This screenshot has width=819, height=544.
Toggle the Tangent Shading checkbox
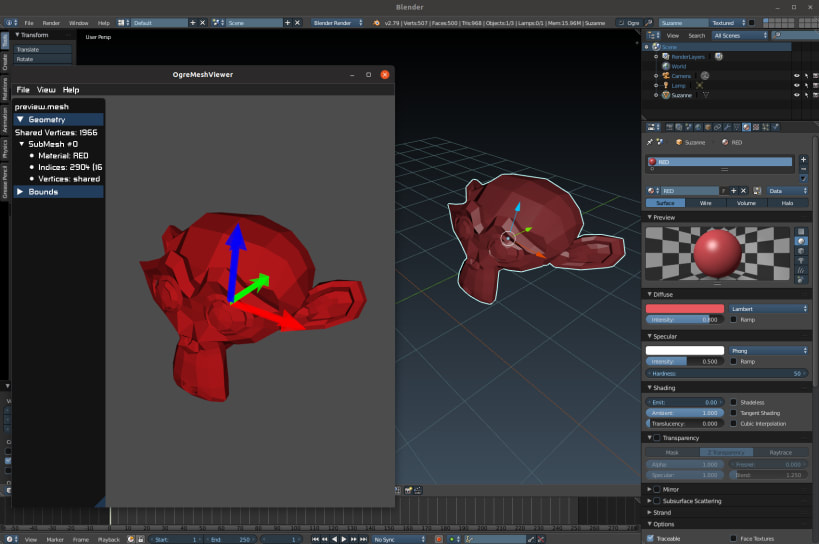click(734, 412)
